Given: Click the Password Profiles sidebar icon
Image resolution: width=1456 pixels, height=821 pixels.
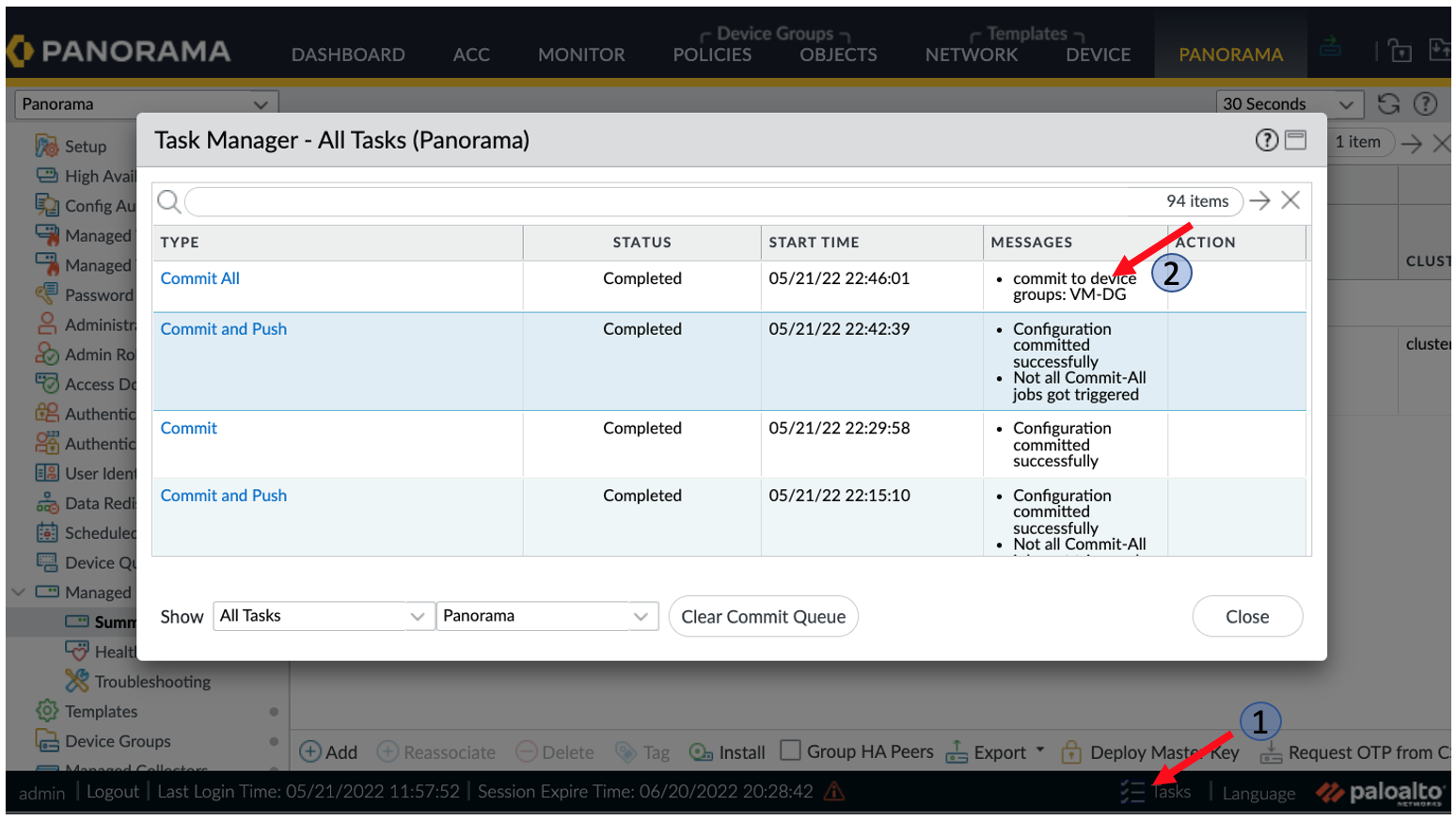Looking at the screenshot, I should (x=47, y=294).
